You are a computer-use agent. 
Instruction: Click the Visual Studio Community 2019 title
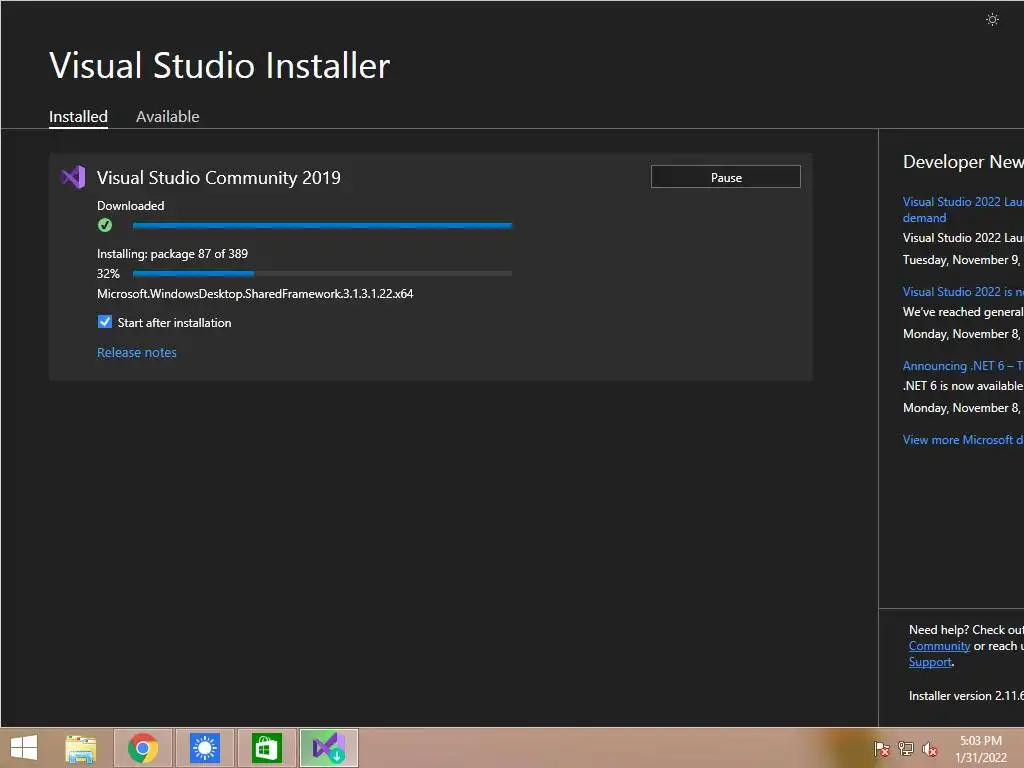tap(219, 178)
